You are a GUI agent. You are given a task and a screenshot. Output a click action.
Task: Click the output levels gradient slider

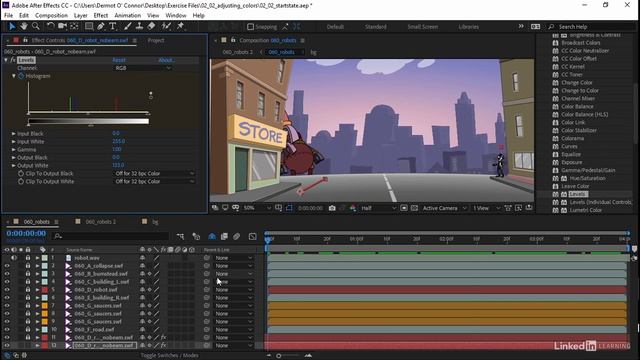(x=88, y=121)
